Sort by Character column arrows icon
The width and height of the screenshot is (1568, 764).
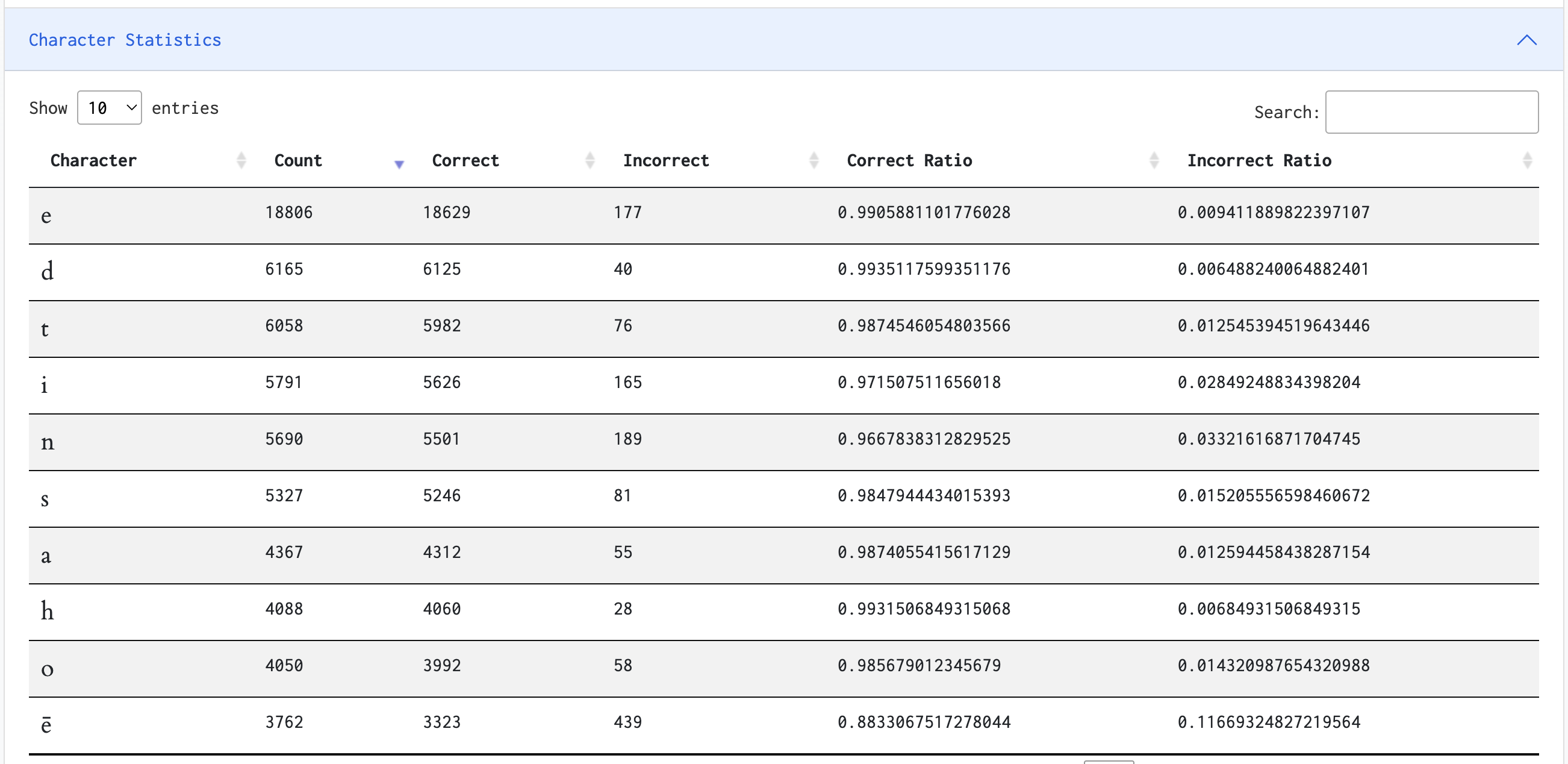click(x=241, y=160)
